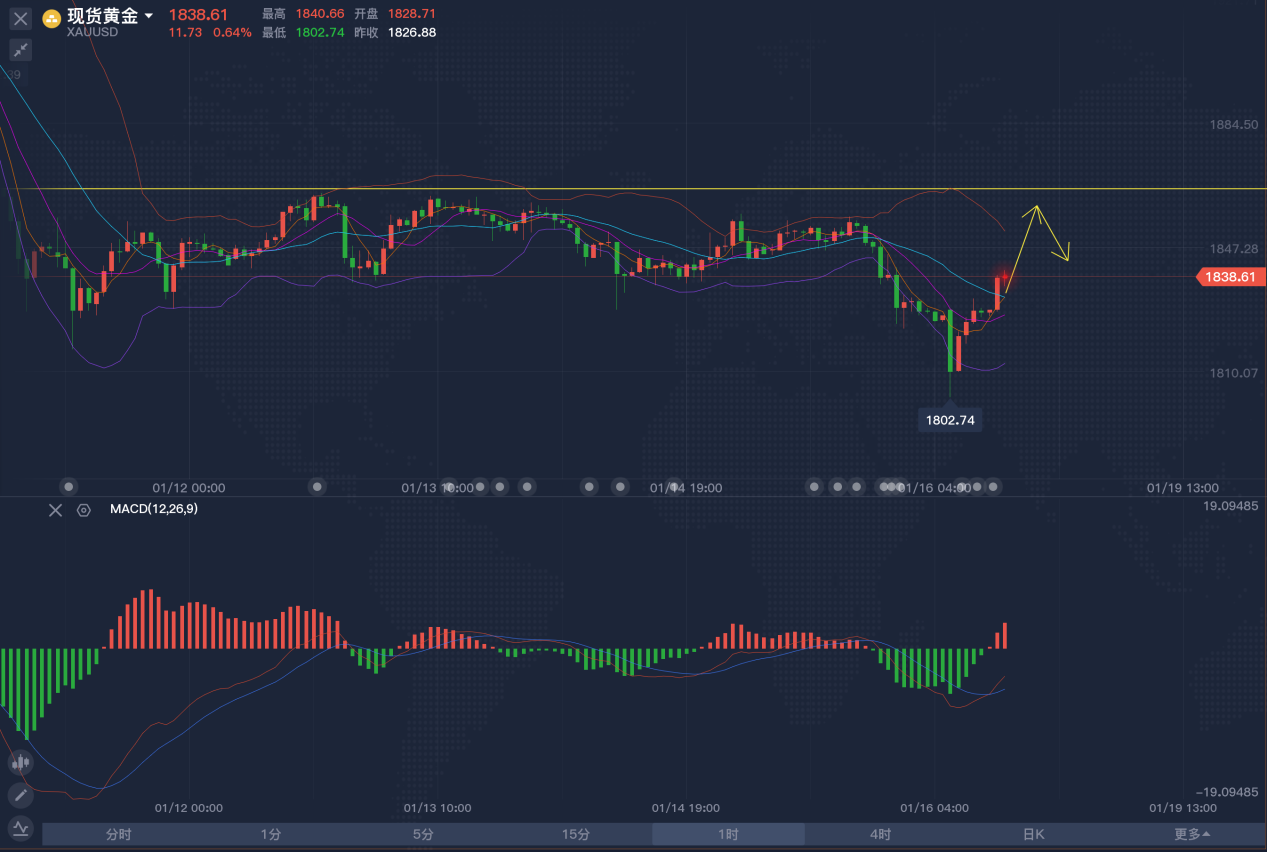Switch to the 分时 timeframe tab
Screen dimensions: 1267x852
point(118,834)
